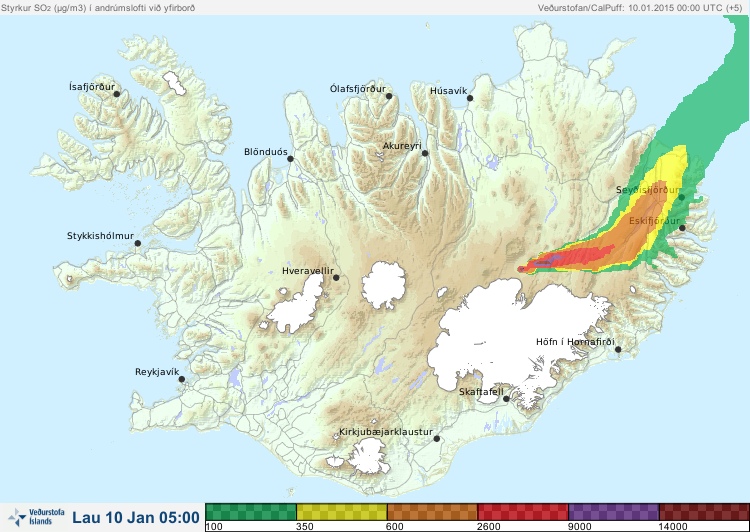Viewport: 750px width, 532px height.
Task: Click the Húsavík station dot
Action: (470, 98)
